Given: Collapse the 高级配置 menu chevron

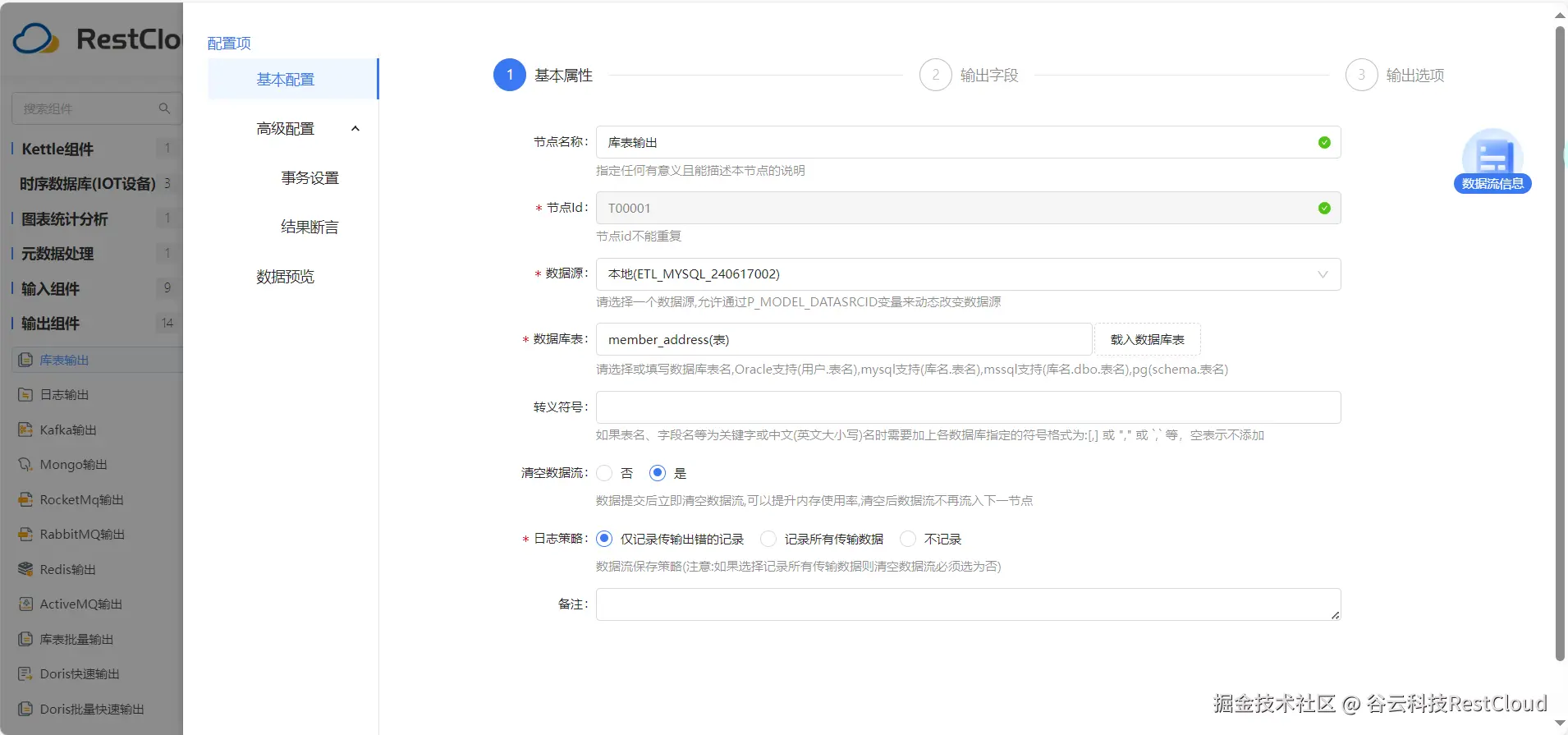Looking at the screenshot, I should point(355,128).
